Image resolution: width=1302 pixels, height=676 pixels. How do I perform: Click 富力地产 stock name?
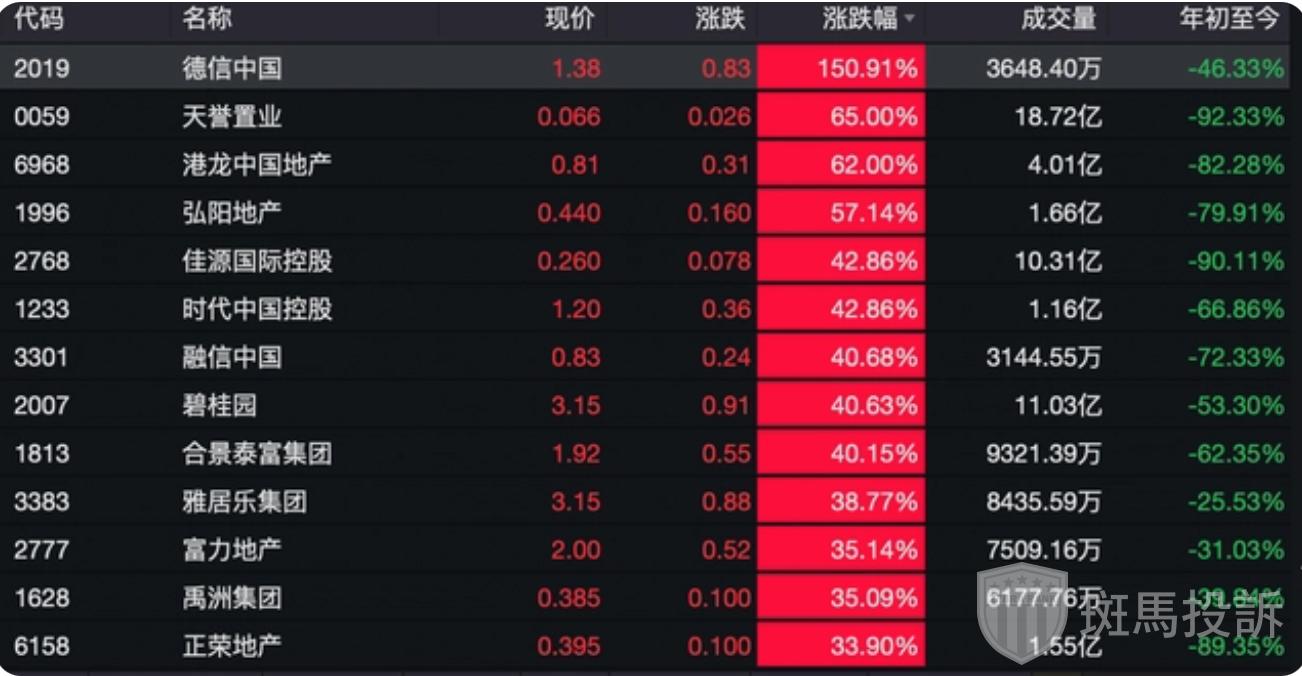coord(232,549)
